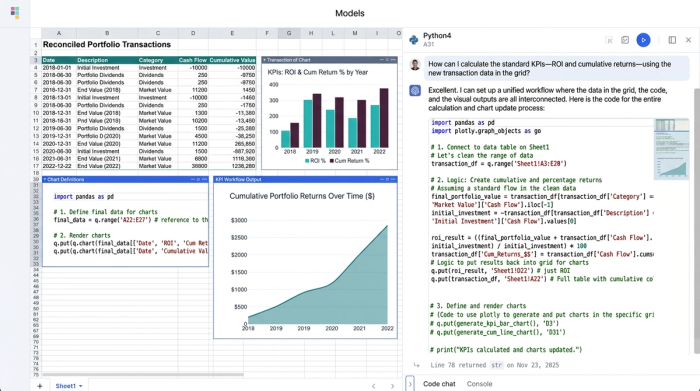700x391 pixels.
Task: Toggle the split panel layout icon
Action: 672,40
